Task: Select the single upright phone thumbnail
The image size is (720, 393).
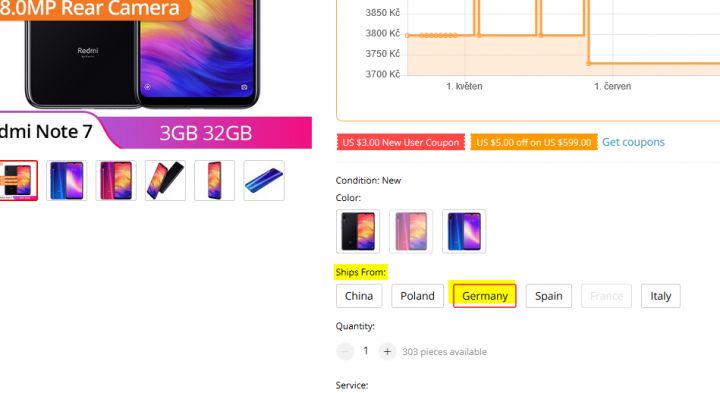Action: tap(214, 180)
